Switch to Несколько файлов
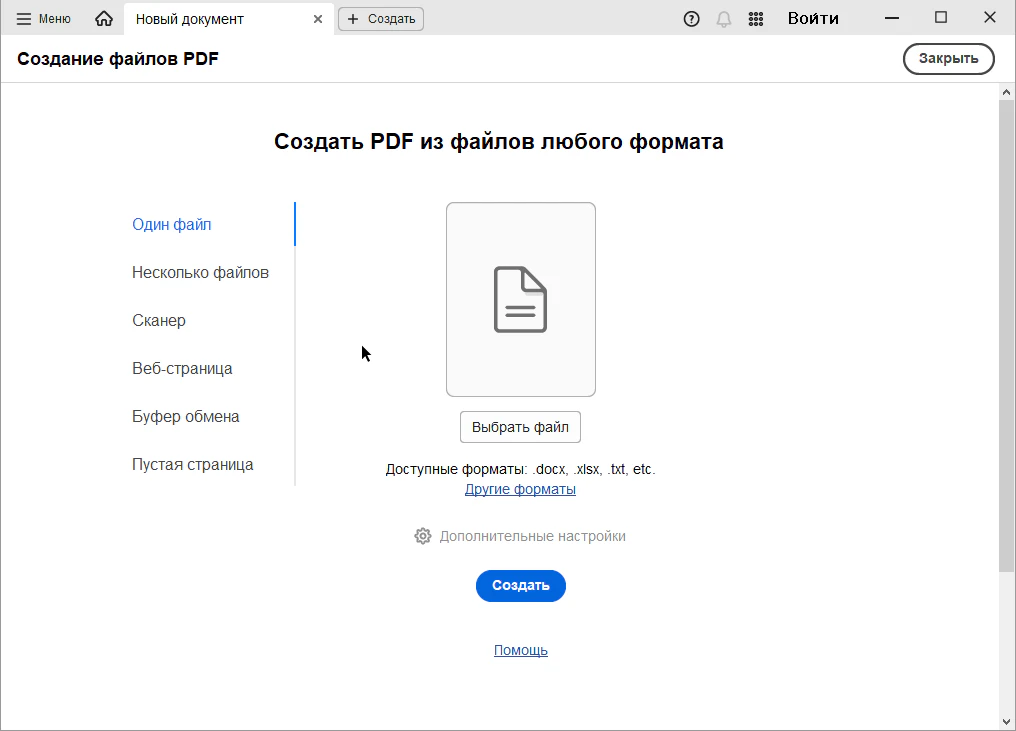 (200, 273)
